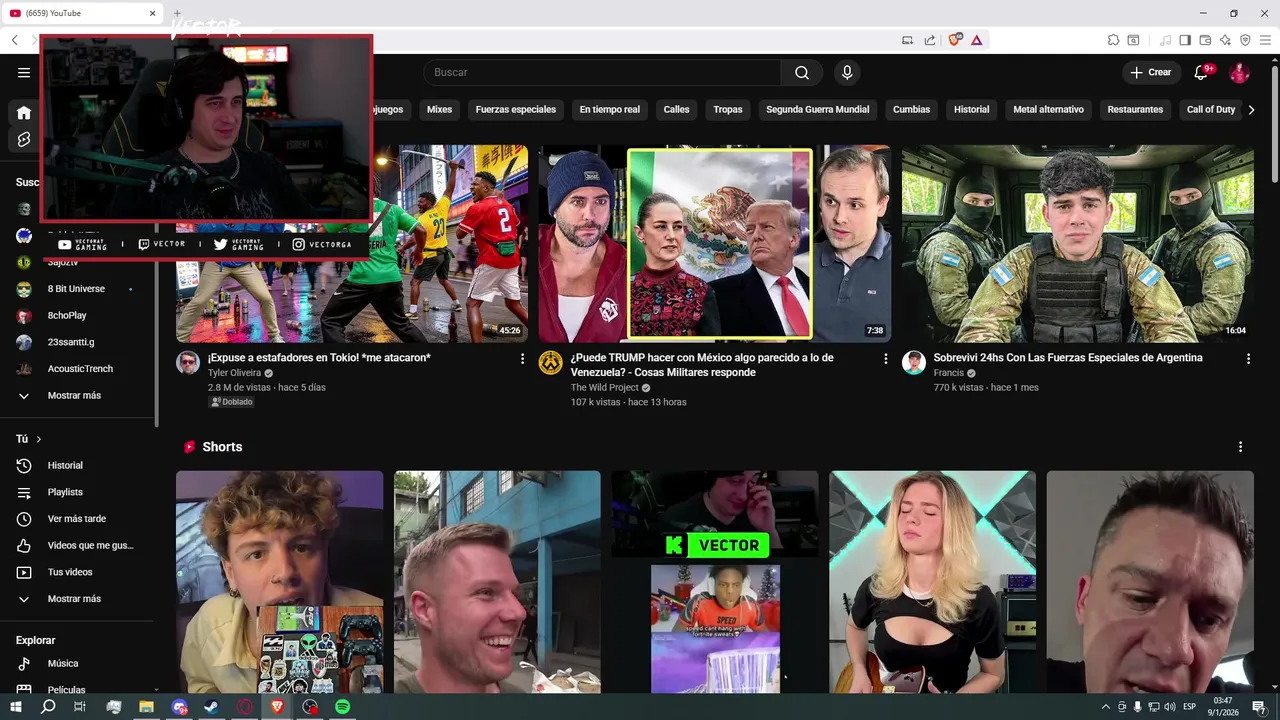The image size is (1280, 720).
Task: Open the Brave Wallet icon
Action: click(x=1205, y=40)
